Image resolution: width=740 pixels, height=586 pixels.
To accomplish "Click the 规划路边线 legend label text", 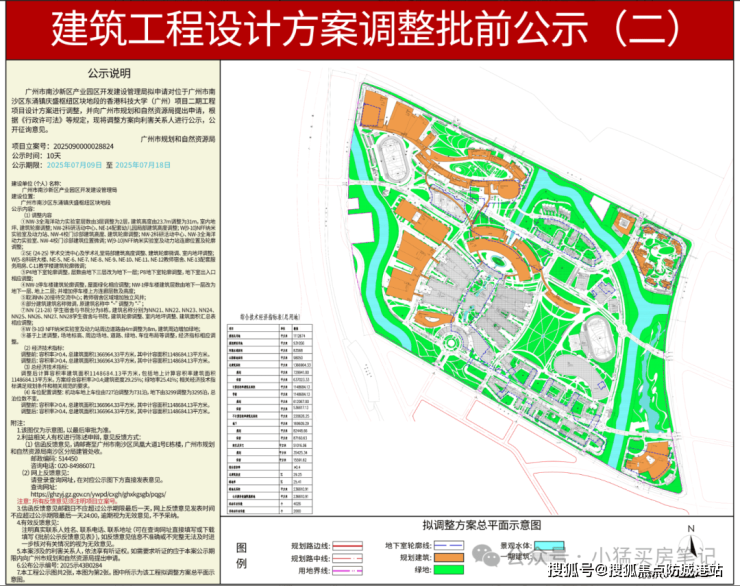I will pyautogui.click(x=310, y=546).
